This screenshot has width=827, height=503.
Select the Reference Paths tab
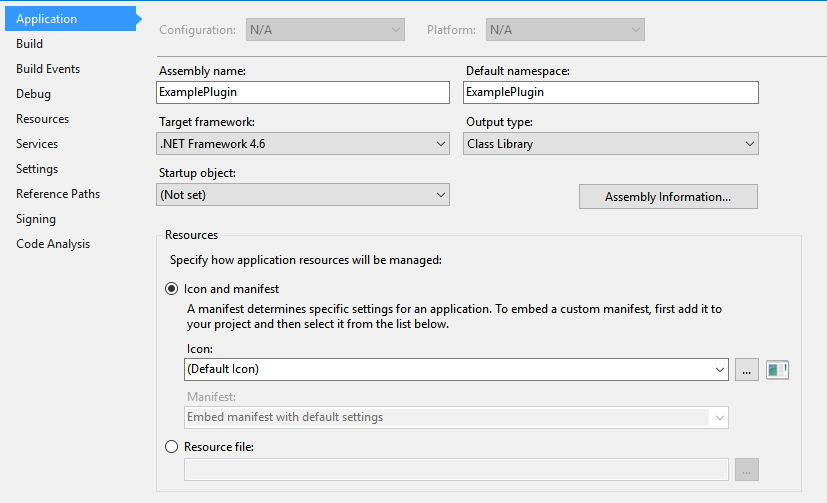point(58,194)
